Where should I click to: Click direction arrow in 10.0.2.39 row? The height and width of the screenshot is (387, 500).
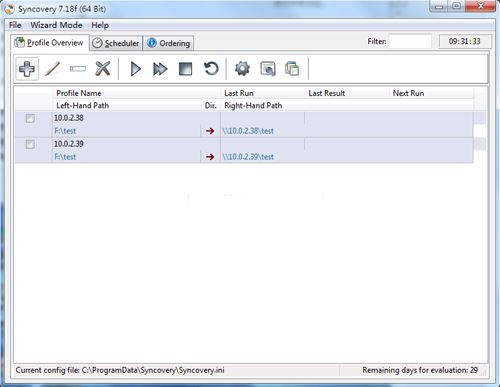pyautogui.click(x=210, y=157)
